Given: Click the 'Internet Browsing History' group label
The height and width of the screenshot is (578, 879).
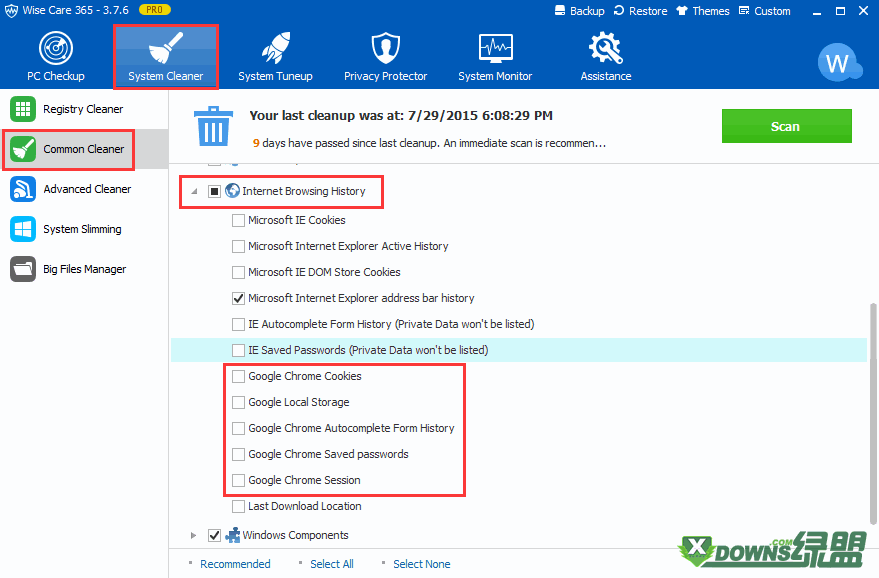Looking at the screenshot, I should click(x=303, y=191).
